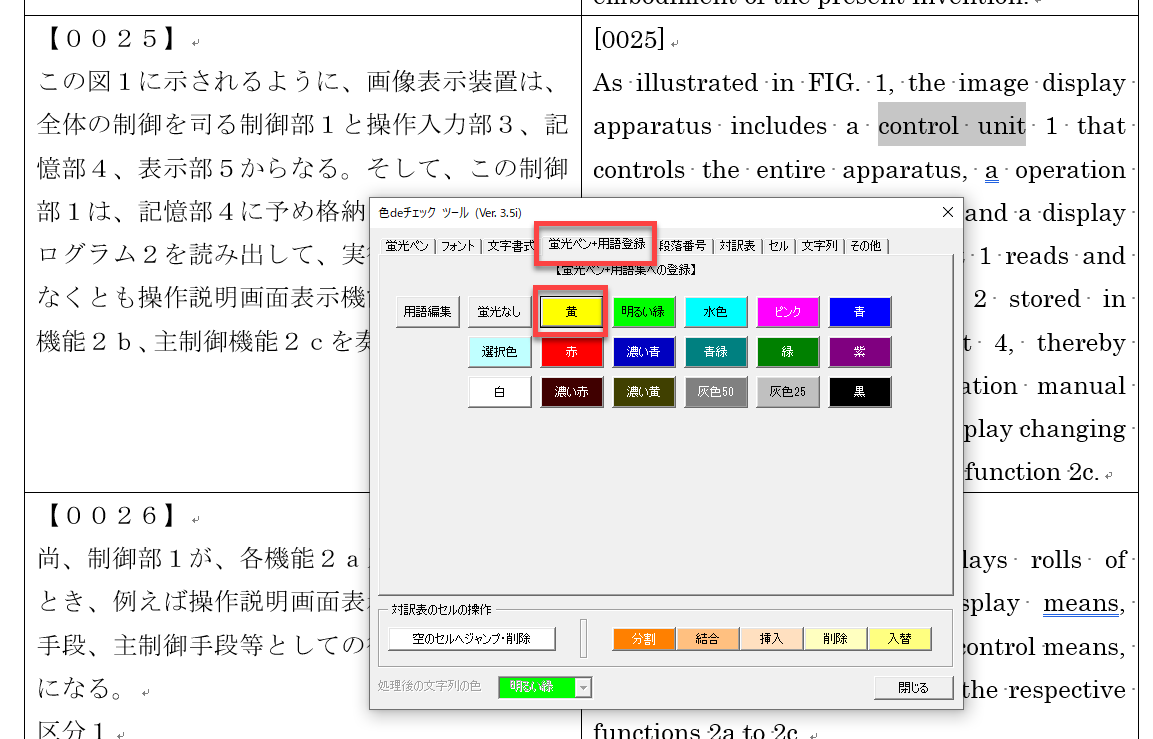Expand the 処理後の文字列の色 dropdown
This screenshot has width=1153, height=739.
[584, 687]
